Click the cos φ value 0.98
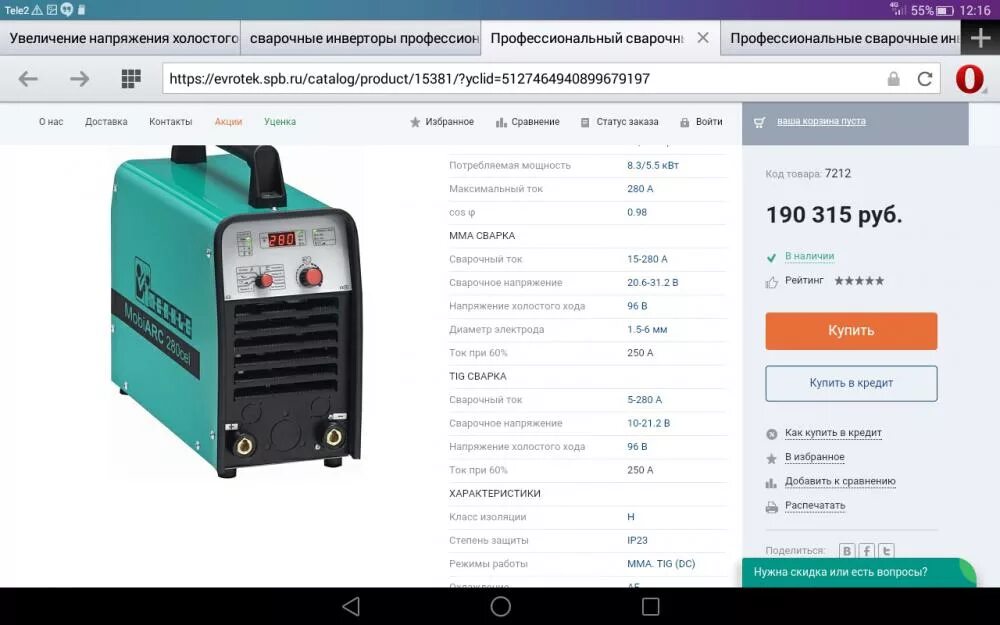The width and height of the screenshot is (1000, 625). click(636, 212)
